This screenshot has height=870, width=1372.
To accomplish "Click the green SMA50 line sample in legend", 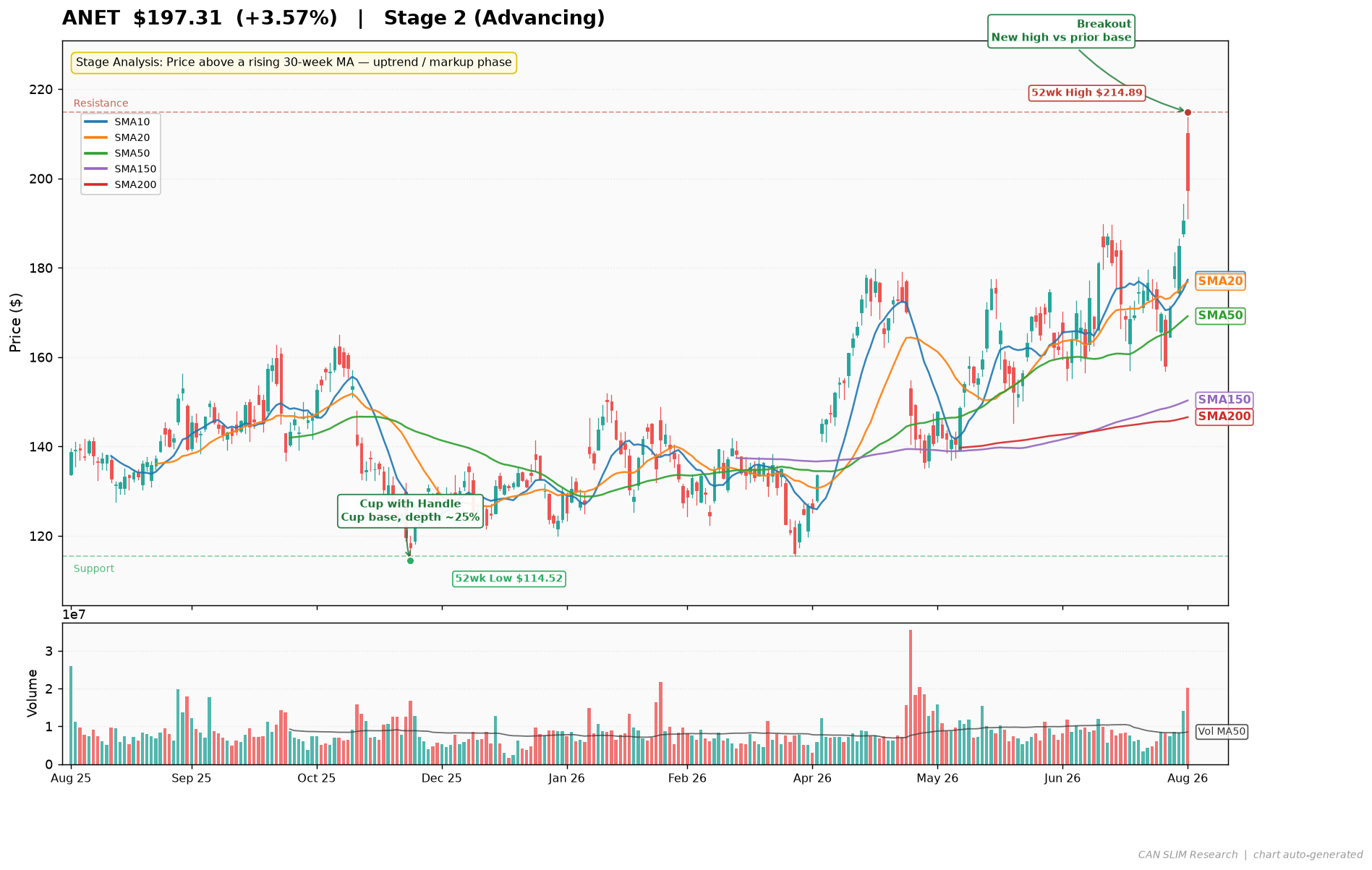I will coord(97,153).
